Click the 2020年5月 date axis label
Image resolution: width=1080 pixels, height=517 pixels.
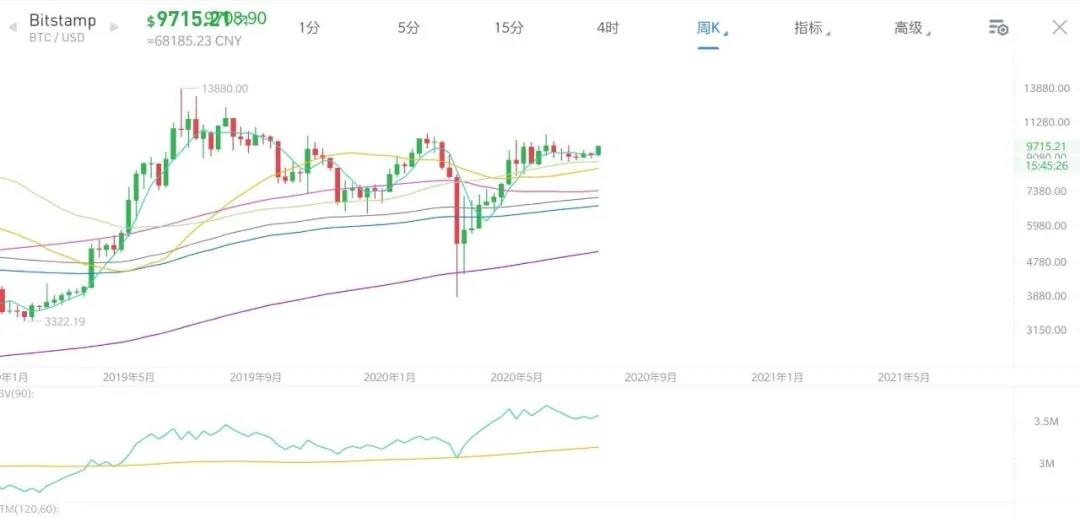pos(516,378)
